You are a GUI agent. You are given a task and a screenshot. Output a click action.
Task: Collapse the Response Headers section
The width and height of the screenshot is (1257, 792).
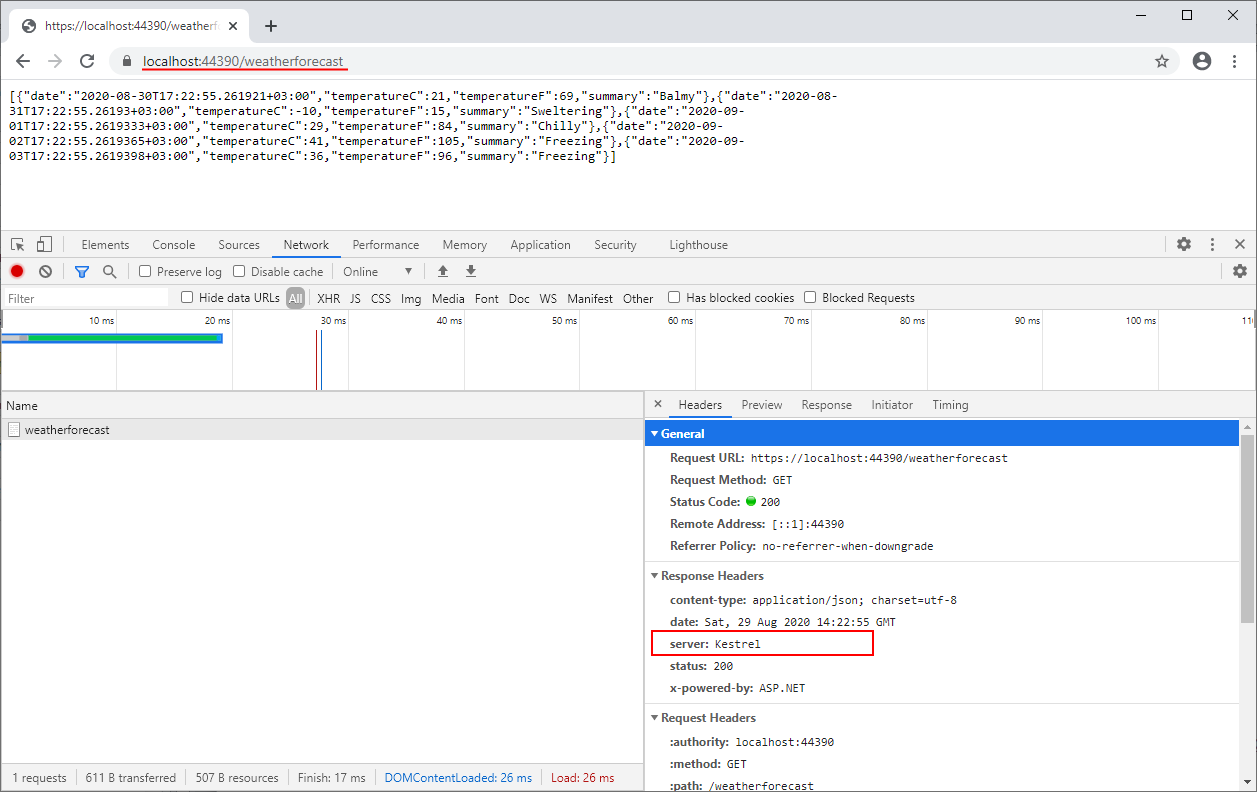(x=655, y=576)
